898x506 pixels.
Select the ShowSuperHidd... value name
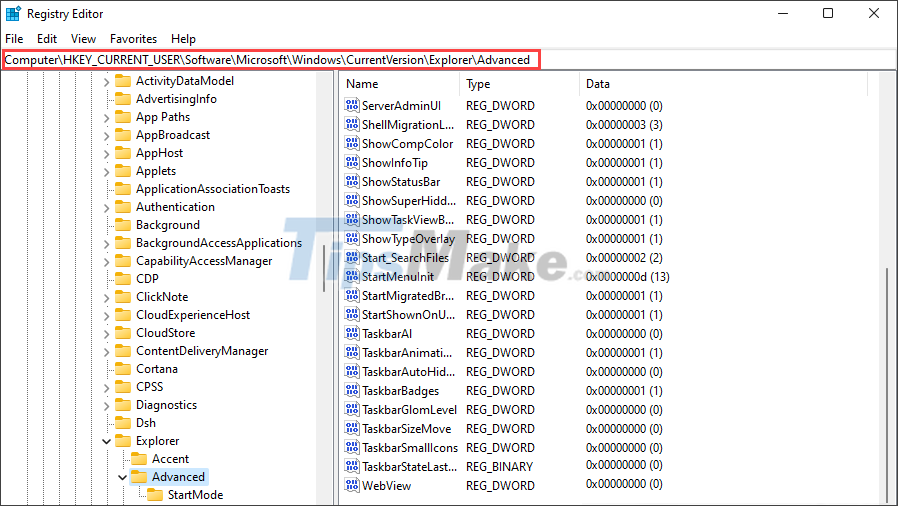409,201
